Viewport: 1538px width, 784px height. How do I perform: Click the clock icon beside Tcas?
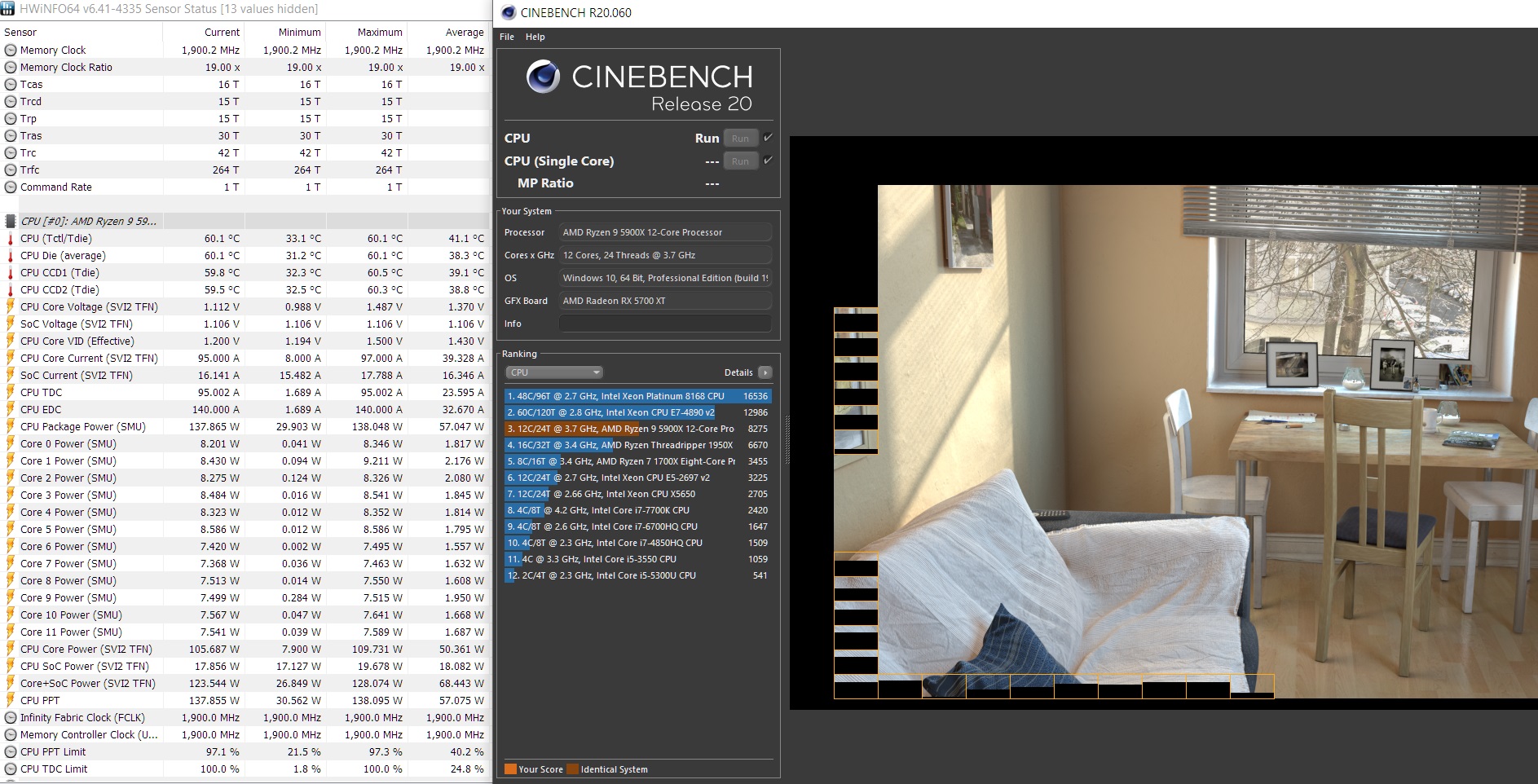(x=11, y=85)
